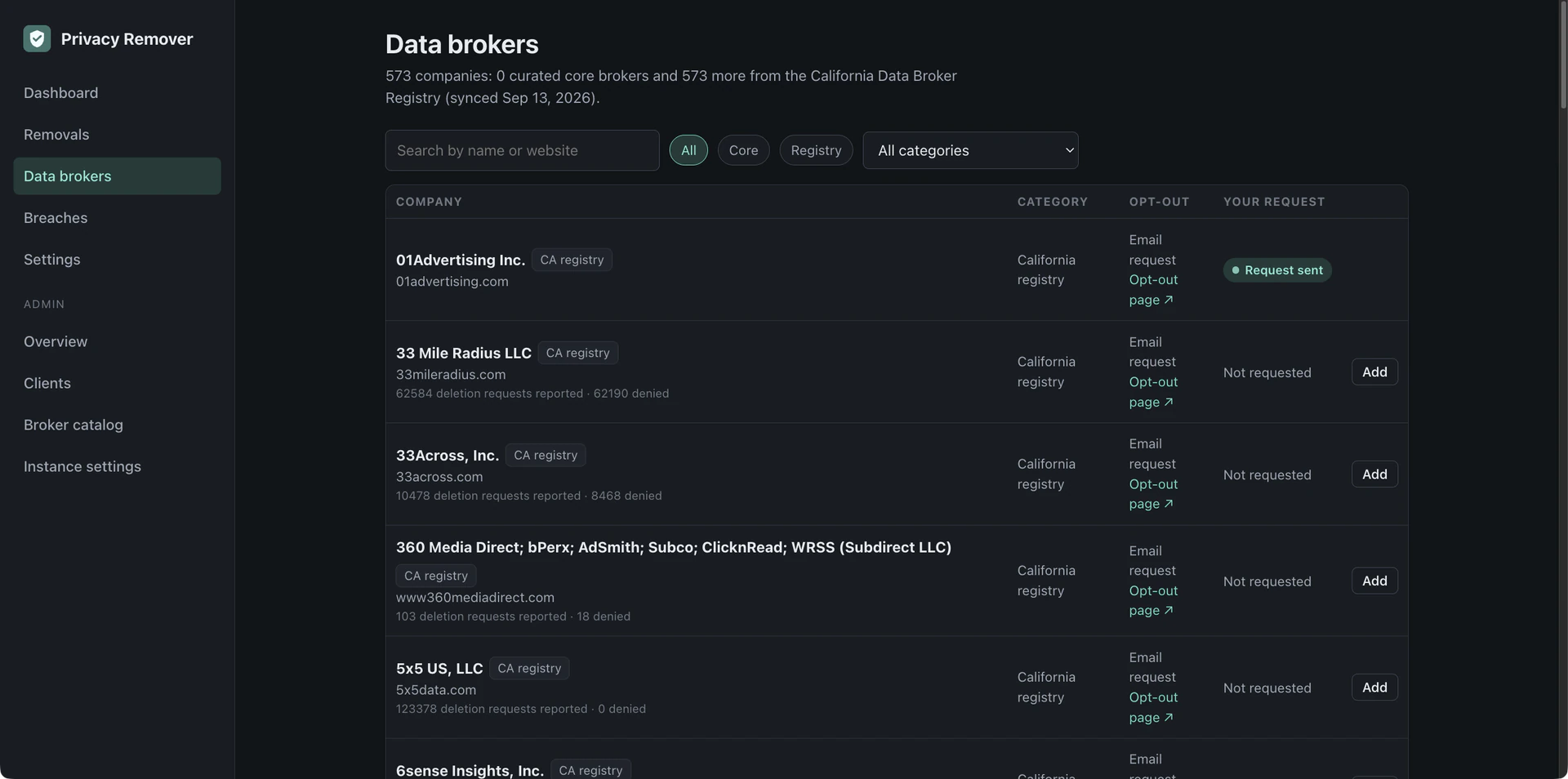The width and height of the screenshot is (1568, 779).
Task: Click the YOUR REQUEST column header
Action: pos(1274,202)
